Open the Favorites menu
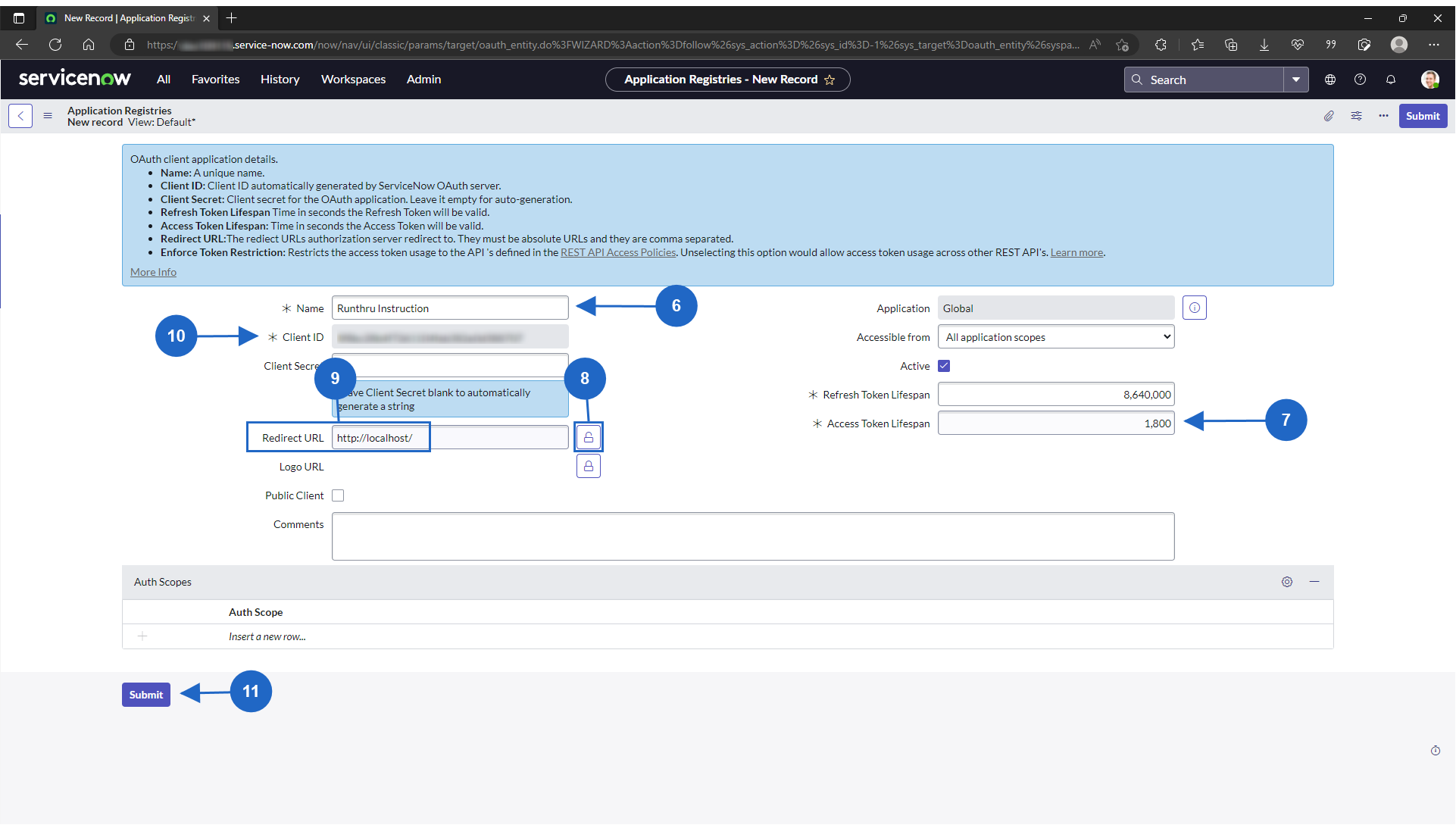Screen dimensions: 1456x825 215,80
